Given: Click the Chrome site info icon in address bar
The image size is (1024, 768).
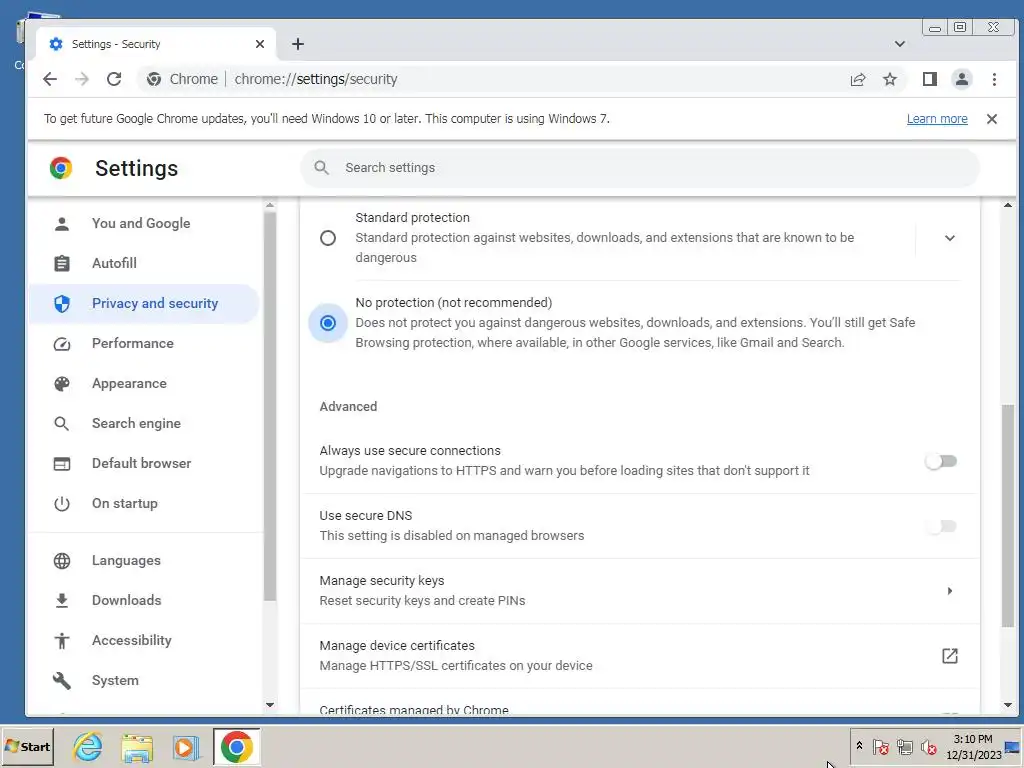Looking at the screenshot, I should pyautogui.click(x=154, y=79).
